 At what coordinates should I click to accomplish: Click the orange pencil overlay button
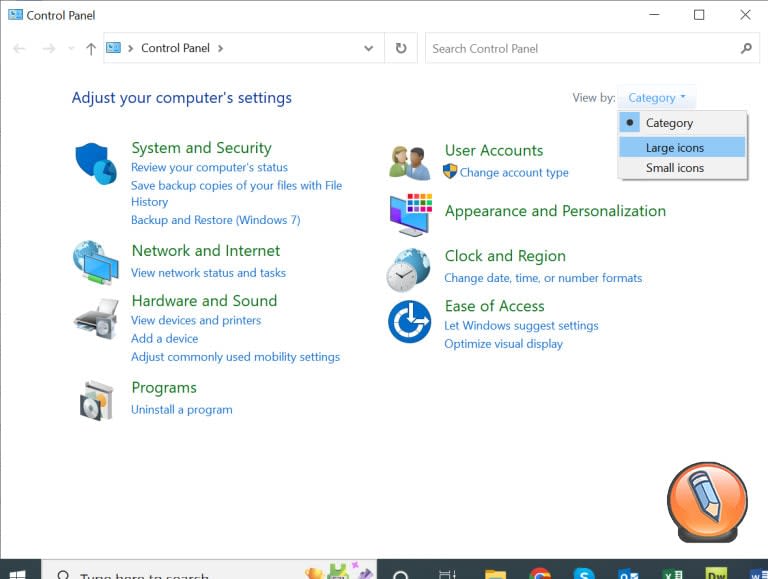(x=707, y=502)
